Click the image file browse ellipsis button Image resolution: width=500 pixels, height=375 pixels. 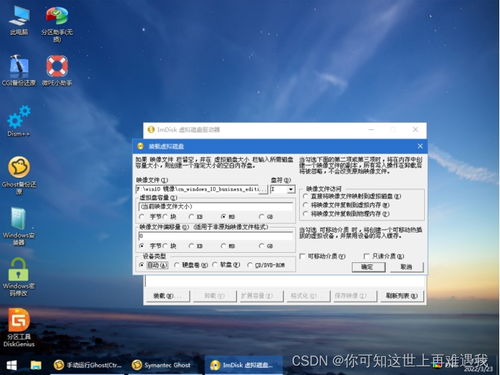click(x=263, y=189)
